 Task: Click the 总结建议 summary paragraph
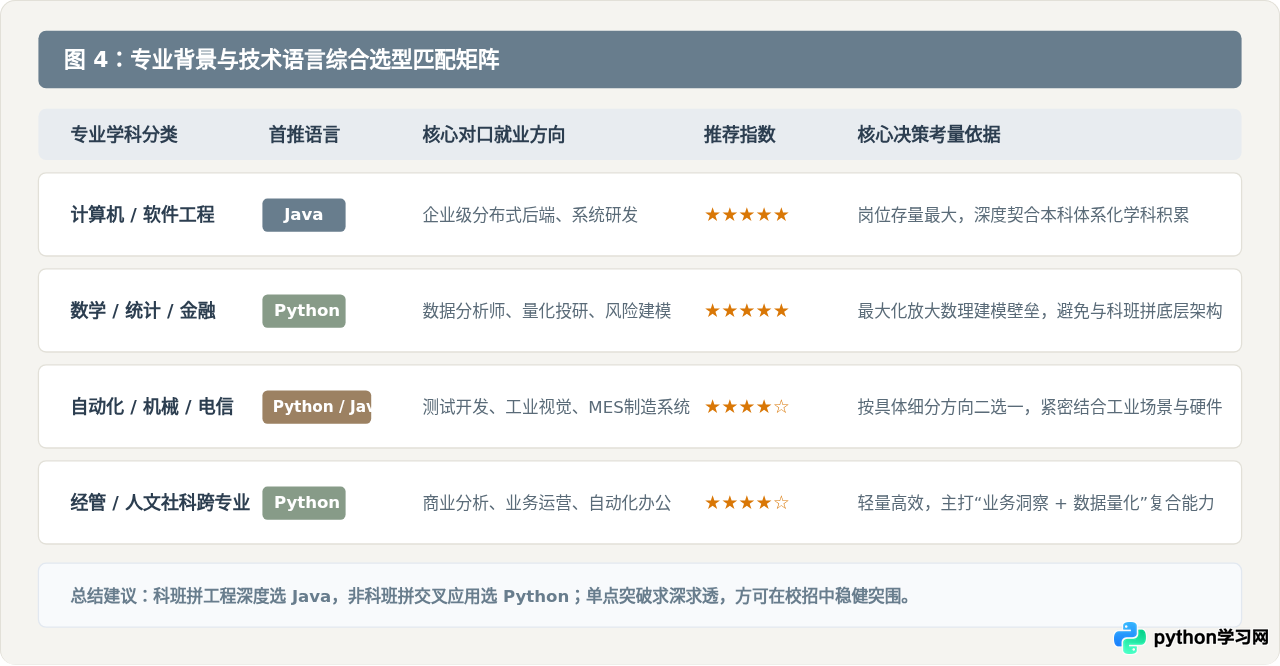click(x=491, y=596)
